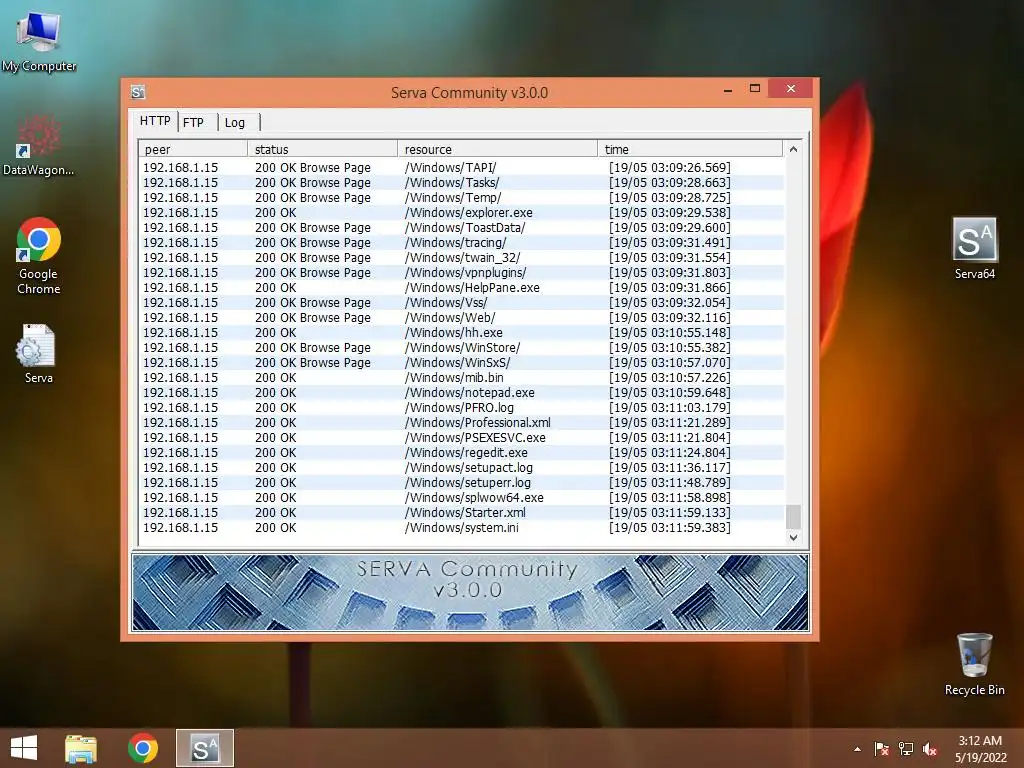Screen dimensions: 1024x768
Task: Click the scrollbar down arrow
Action: (793, 537)
